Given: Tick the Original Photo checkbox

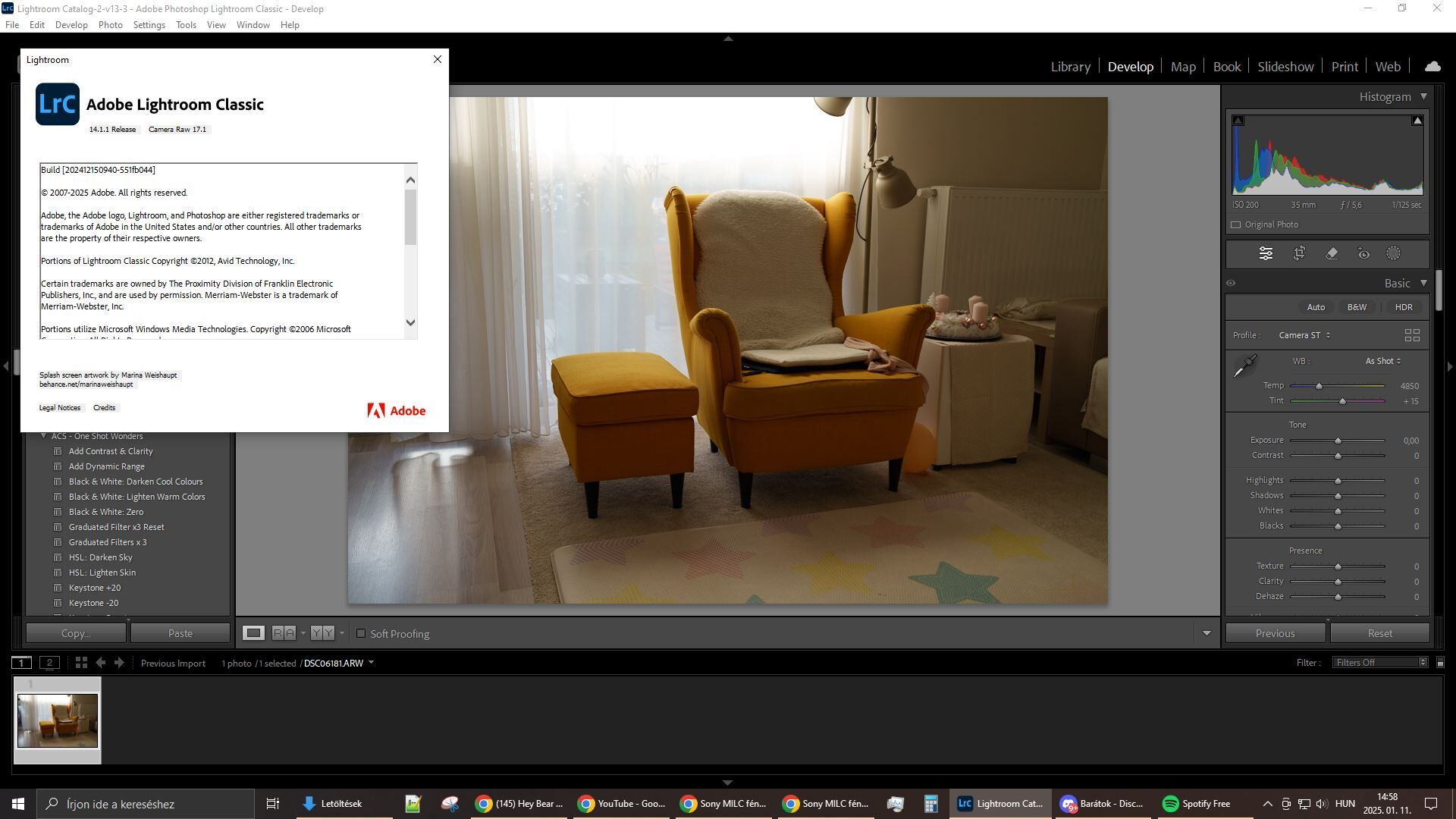Looking at the screenshot, I should tap(1236, 224).
